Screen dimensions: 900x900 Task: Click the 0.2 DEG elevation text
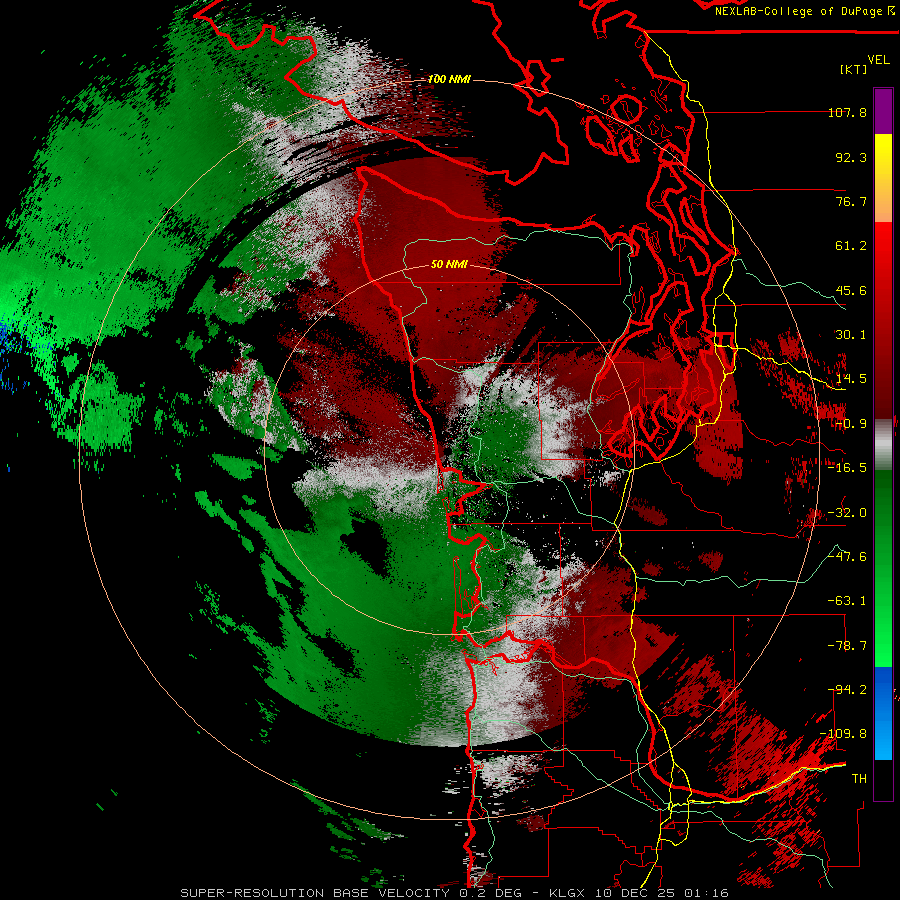pos(490,893)
